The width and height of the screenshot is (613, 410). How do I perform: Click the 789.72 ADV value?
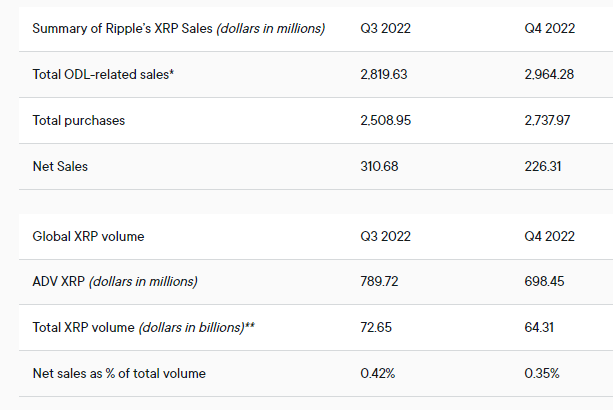380,281
